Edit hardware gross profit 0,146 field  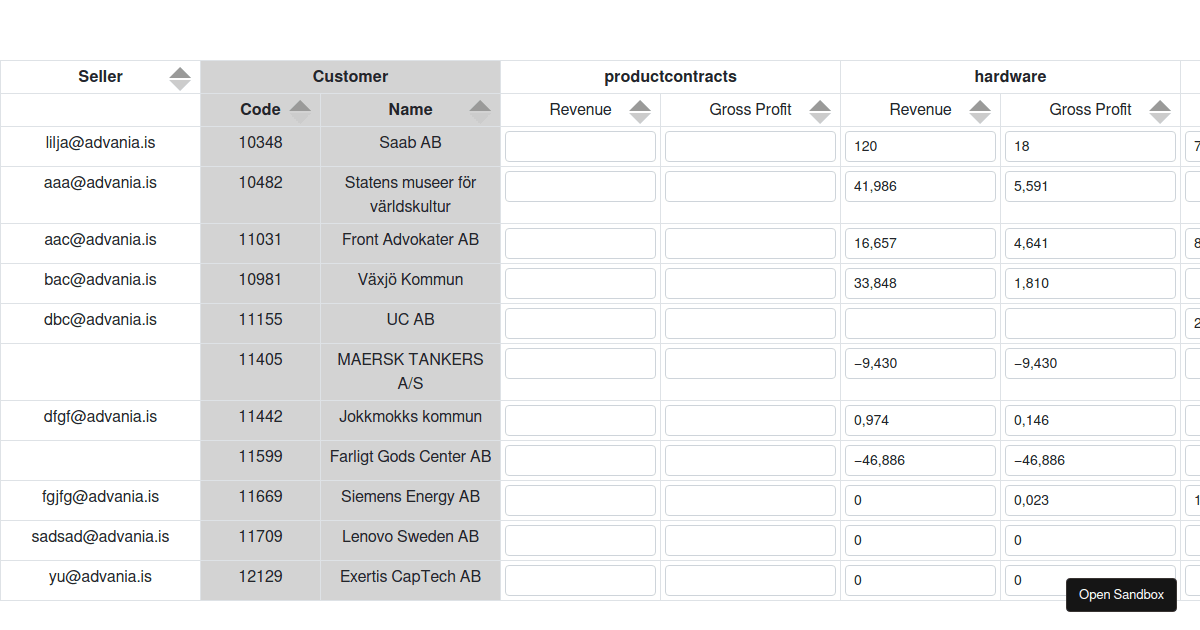(1090, 420)
